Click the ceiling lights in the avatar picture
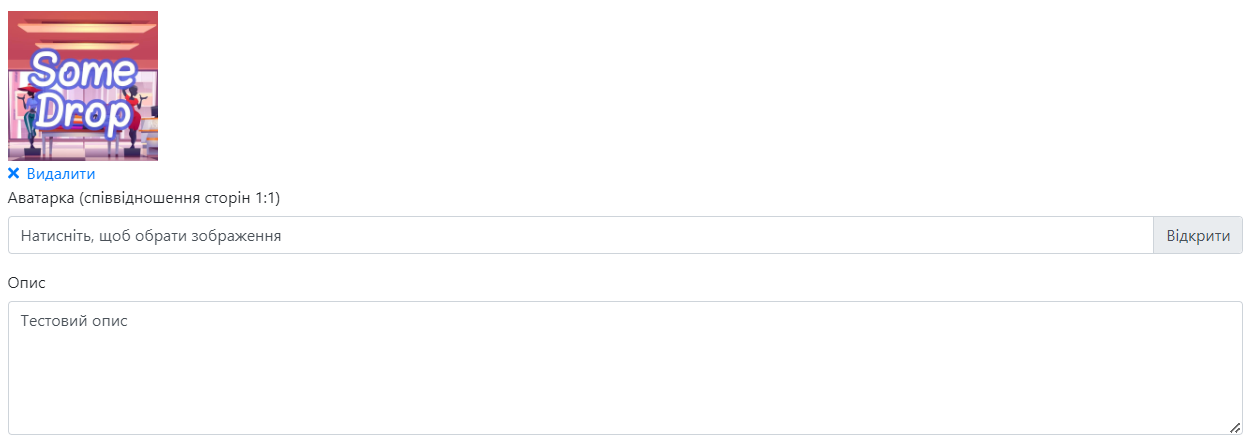Viewport: 1255px width, 444px height. 83,31
